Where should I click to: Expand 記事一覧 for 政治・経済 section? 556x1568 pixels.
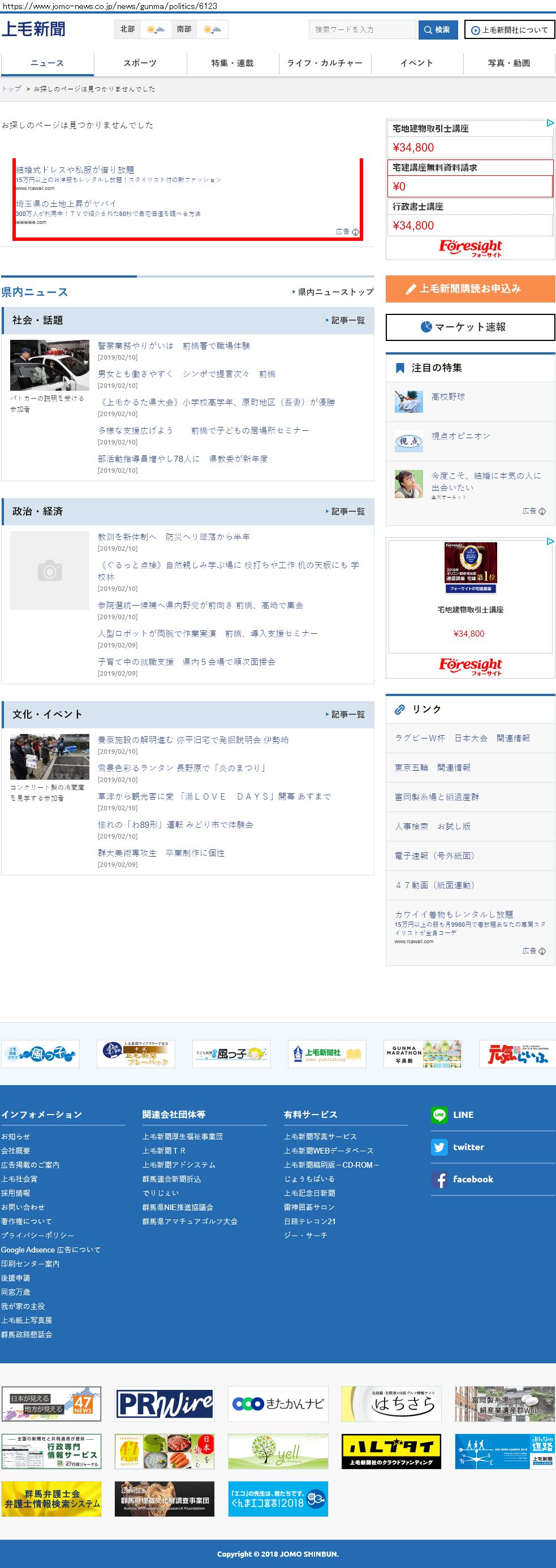click(x=347, y=511)
